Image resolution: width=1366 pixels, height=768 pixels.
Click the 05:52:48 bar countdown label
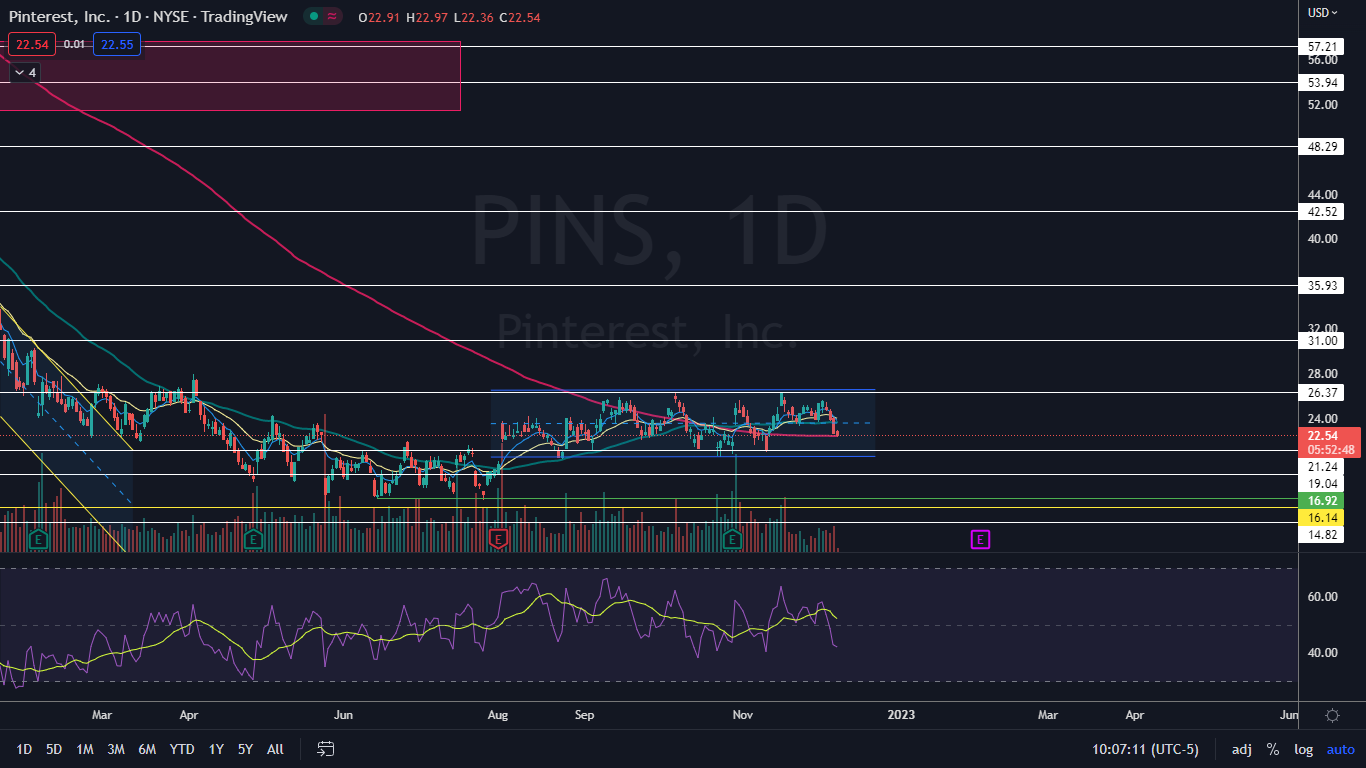point(1329,450)
